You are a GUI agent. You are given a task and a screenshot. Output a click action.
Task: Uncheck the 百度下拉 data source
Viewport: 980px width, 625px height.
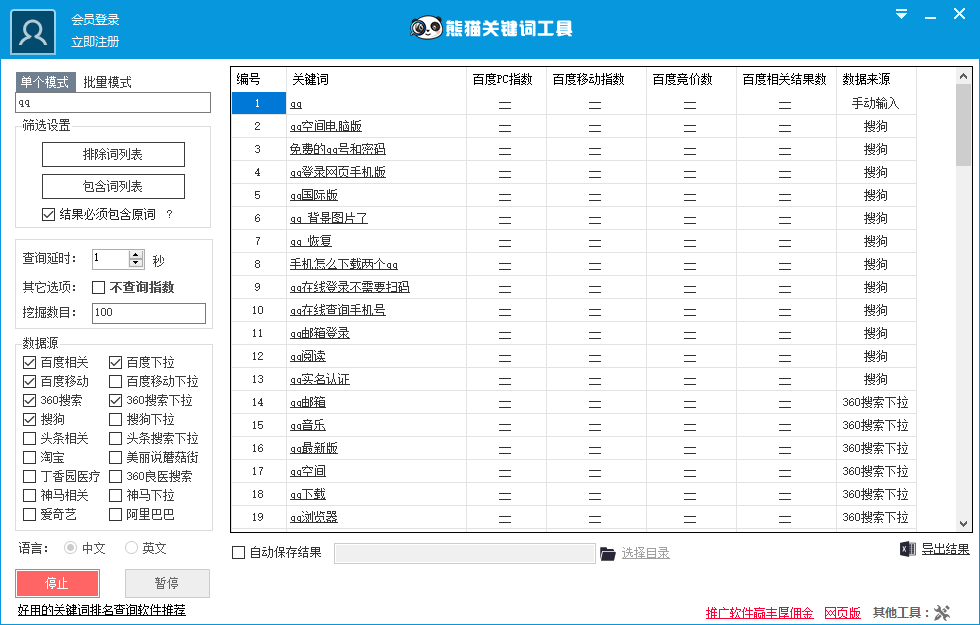click(x=115, y=362)
